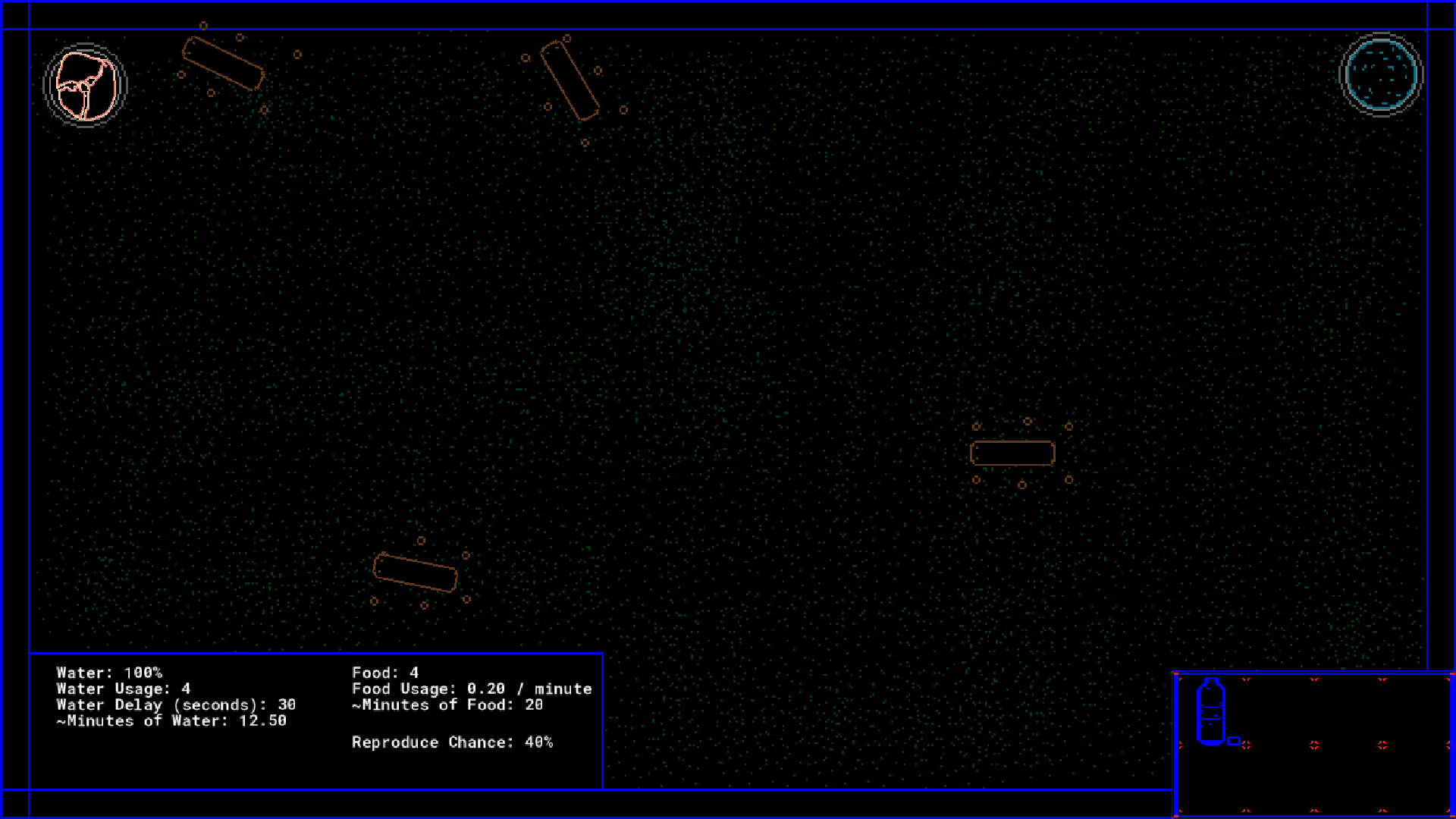Click the ~Minutes of Water: 12.50 line

tap(171, 720)
